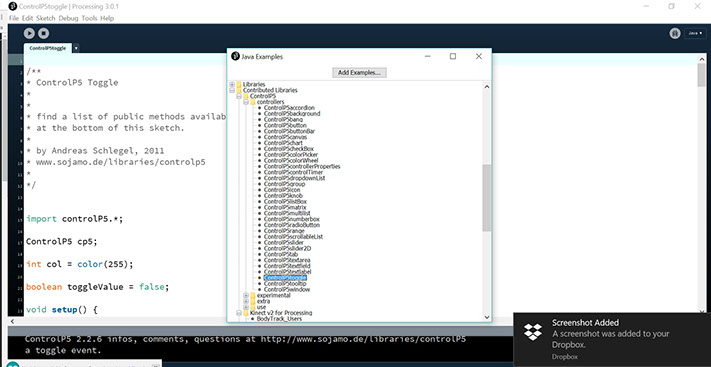
Task: Stop the running sketch
Action: 44,33
